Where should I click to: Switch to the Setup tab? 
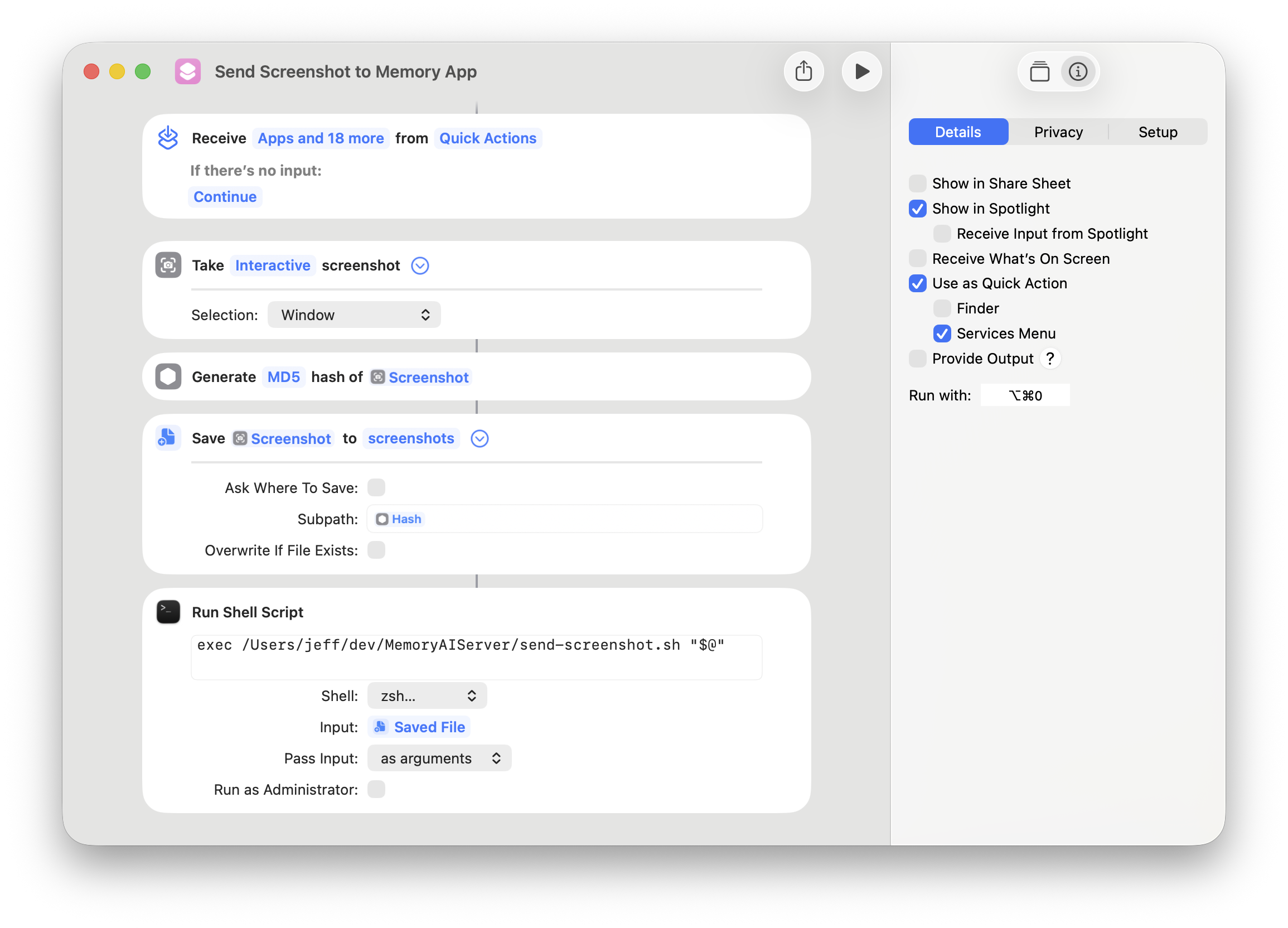click(x=1158, y=132)
